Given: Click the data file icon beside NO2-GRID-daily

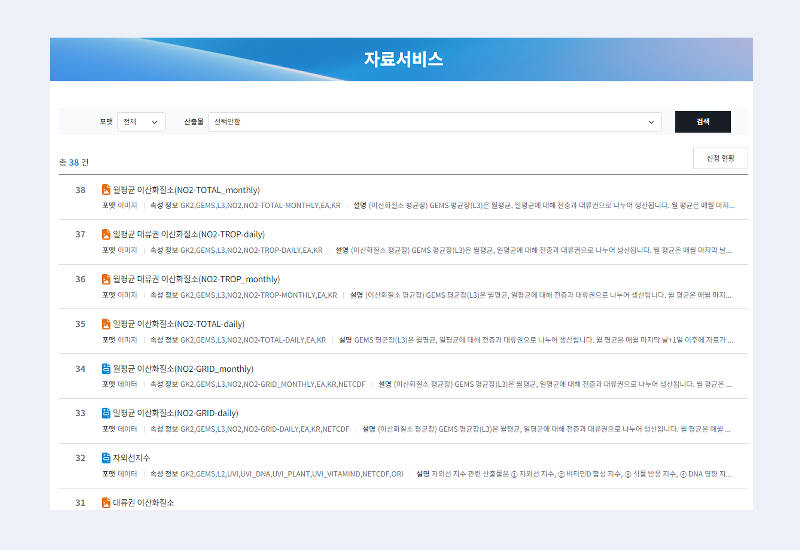Looking at the screenshot, I should [x=106, y=413].
